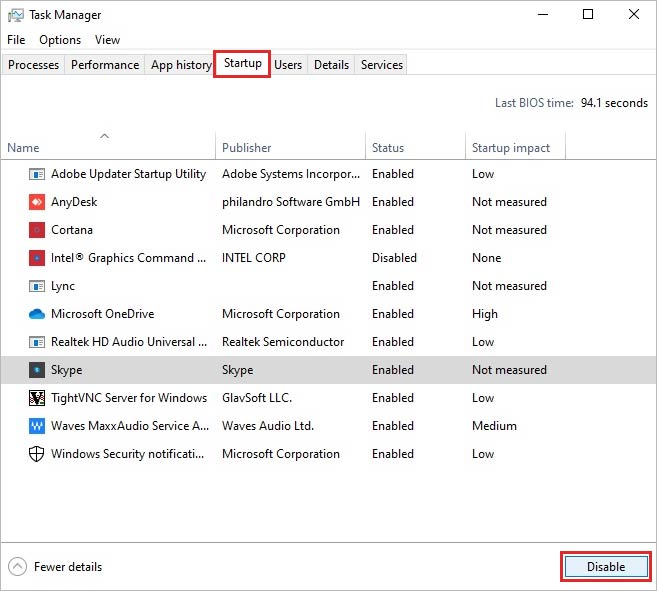Click the philandro Software GmbH publisher cell
Viewport: 657px width, 591px height.
291,202
